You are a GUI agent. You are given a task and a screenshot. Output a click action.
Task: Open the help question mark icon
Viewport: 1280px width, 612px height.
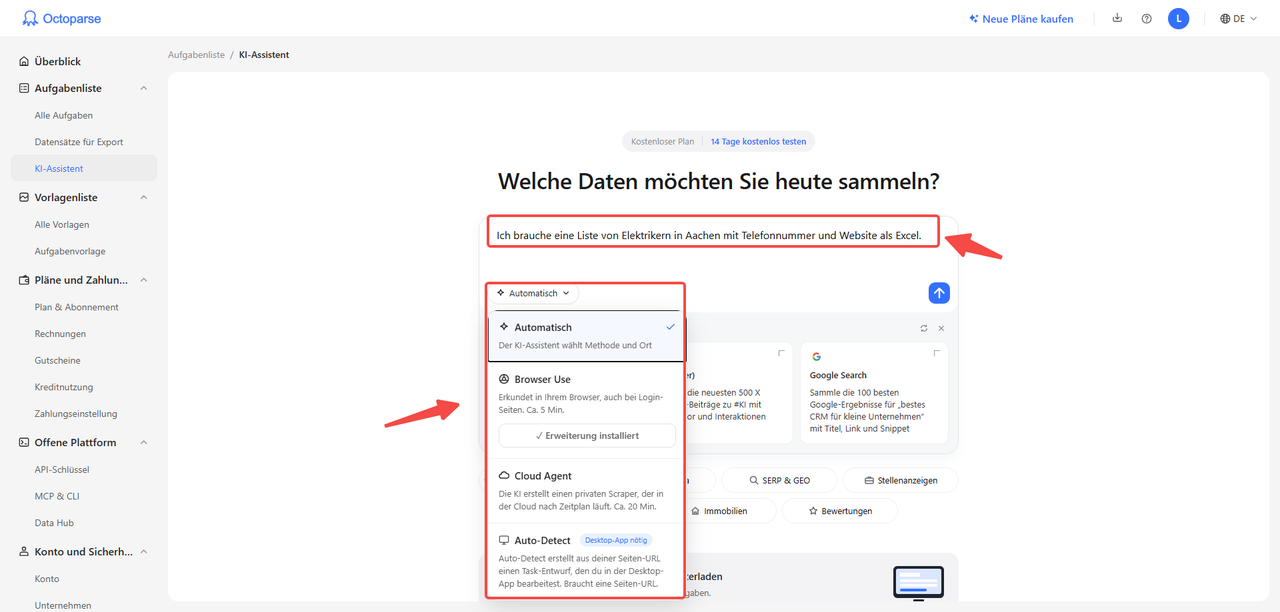click(1146, 18)
